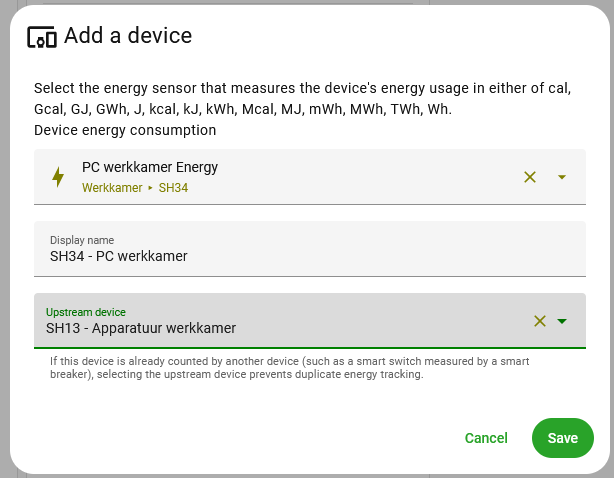Click the energy sensor units description text

(x=302, y=98)
